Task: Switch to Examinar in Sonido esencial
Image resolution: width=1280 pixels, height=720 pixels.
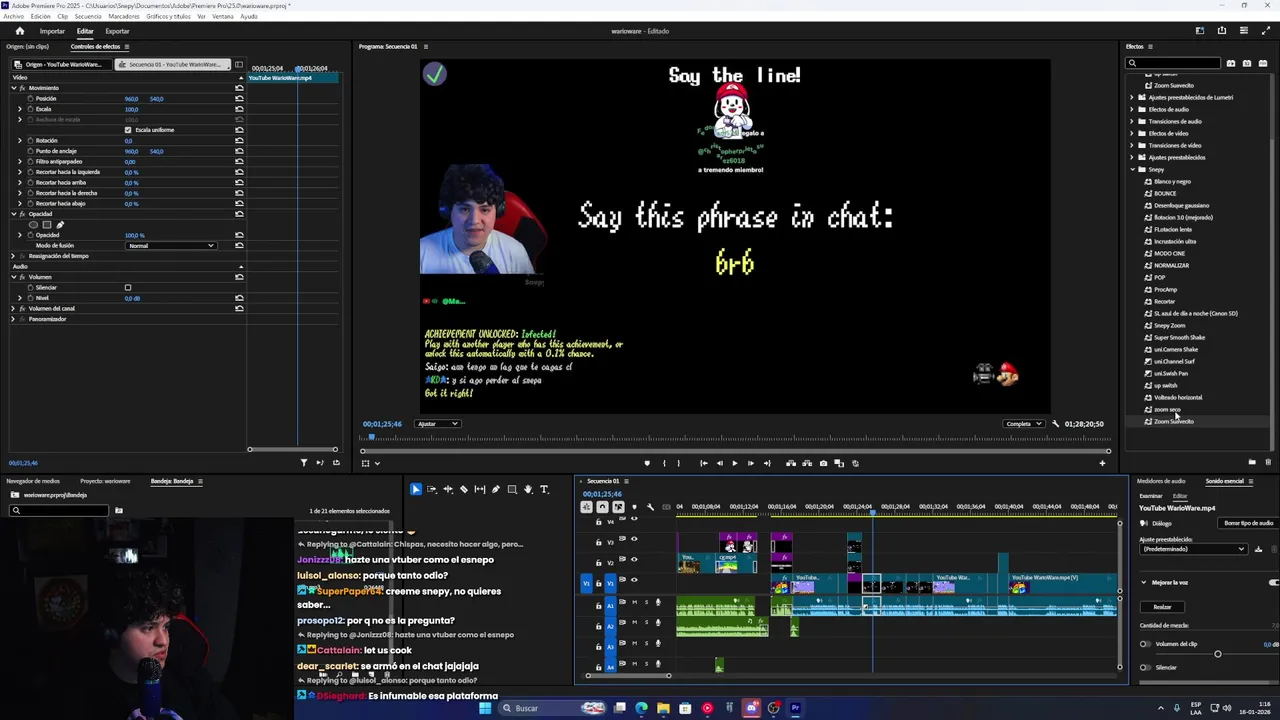Action: 1151,496
